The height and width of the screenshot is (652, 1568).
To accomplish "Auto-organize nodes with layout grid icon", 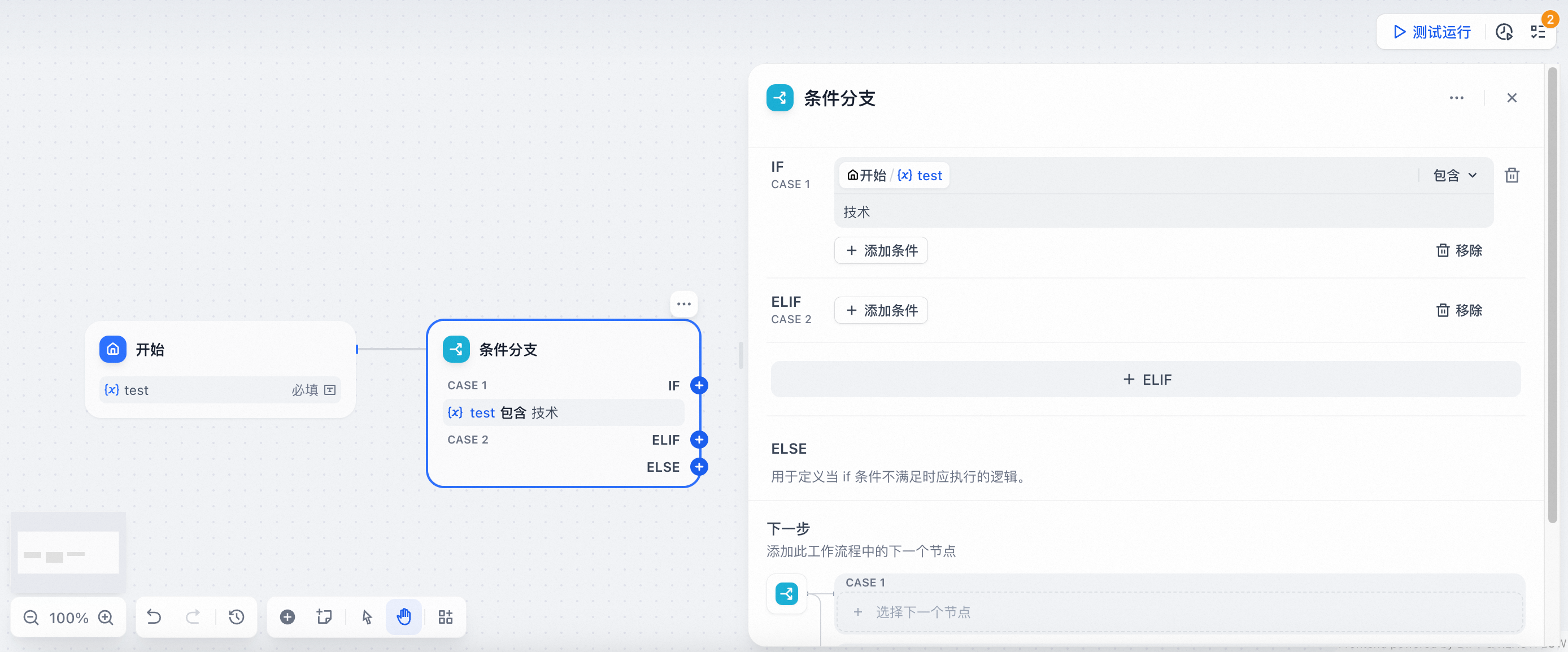I will click(446, 618).
